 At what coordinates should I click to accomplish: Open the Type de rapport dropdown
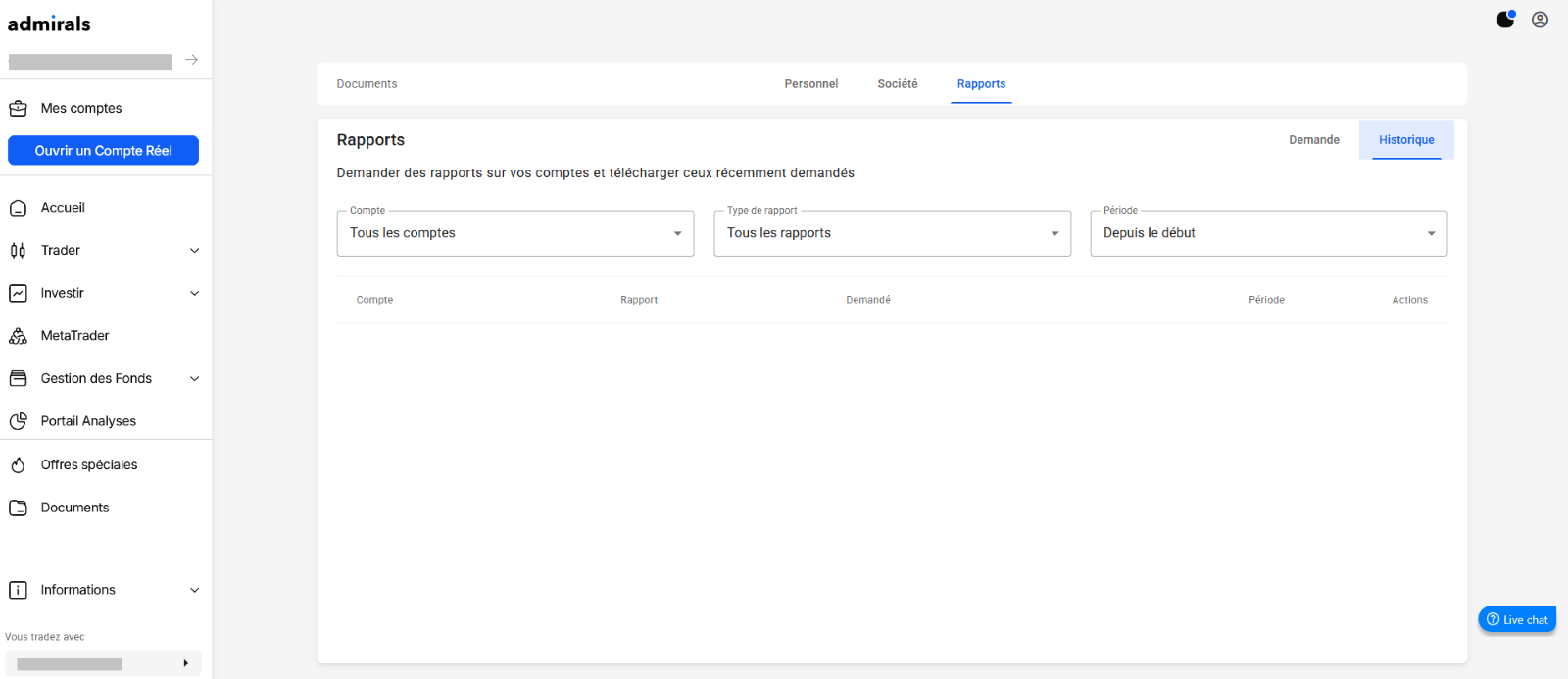pyautogui.click(x=892, y=233)
